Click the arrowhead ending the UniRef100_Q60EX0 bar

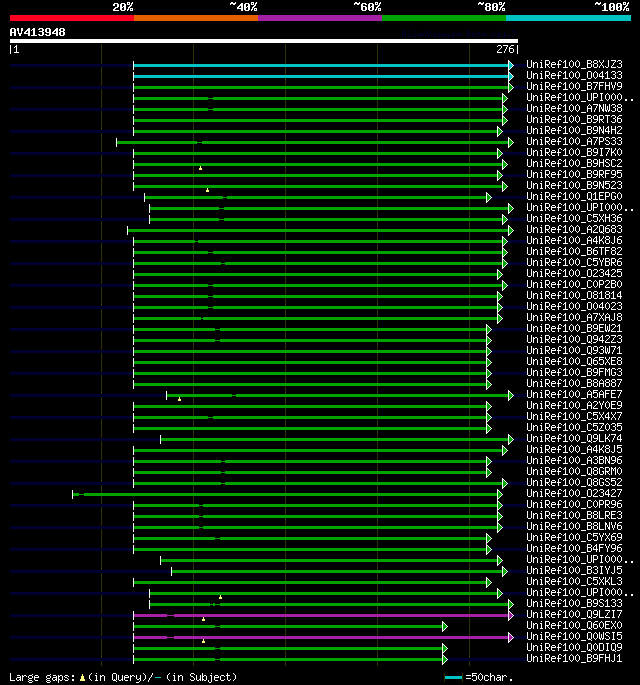click(445, 626)
